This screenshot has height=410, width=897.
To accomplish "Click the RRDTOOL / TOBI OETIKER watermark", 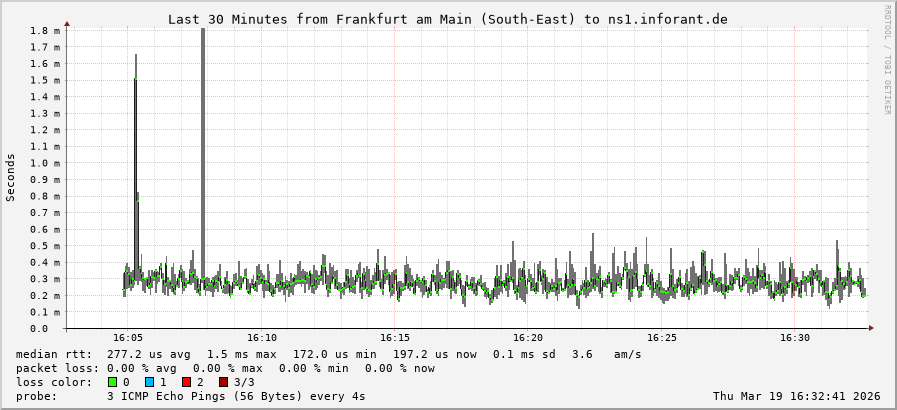I will (x=886, y=60).
